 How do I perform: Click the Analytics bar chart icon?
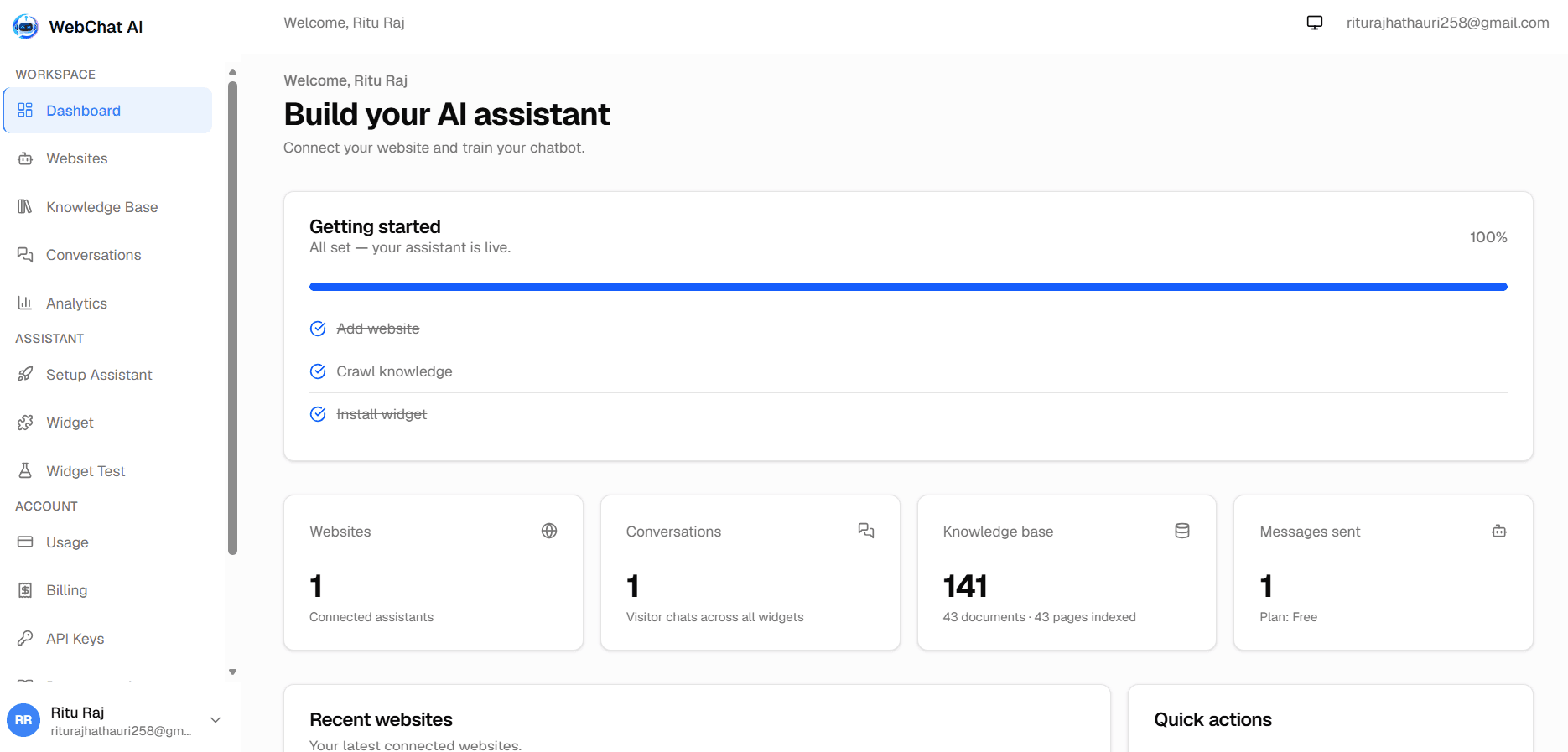[25, 303]
